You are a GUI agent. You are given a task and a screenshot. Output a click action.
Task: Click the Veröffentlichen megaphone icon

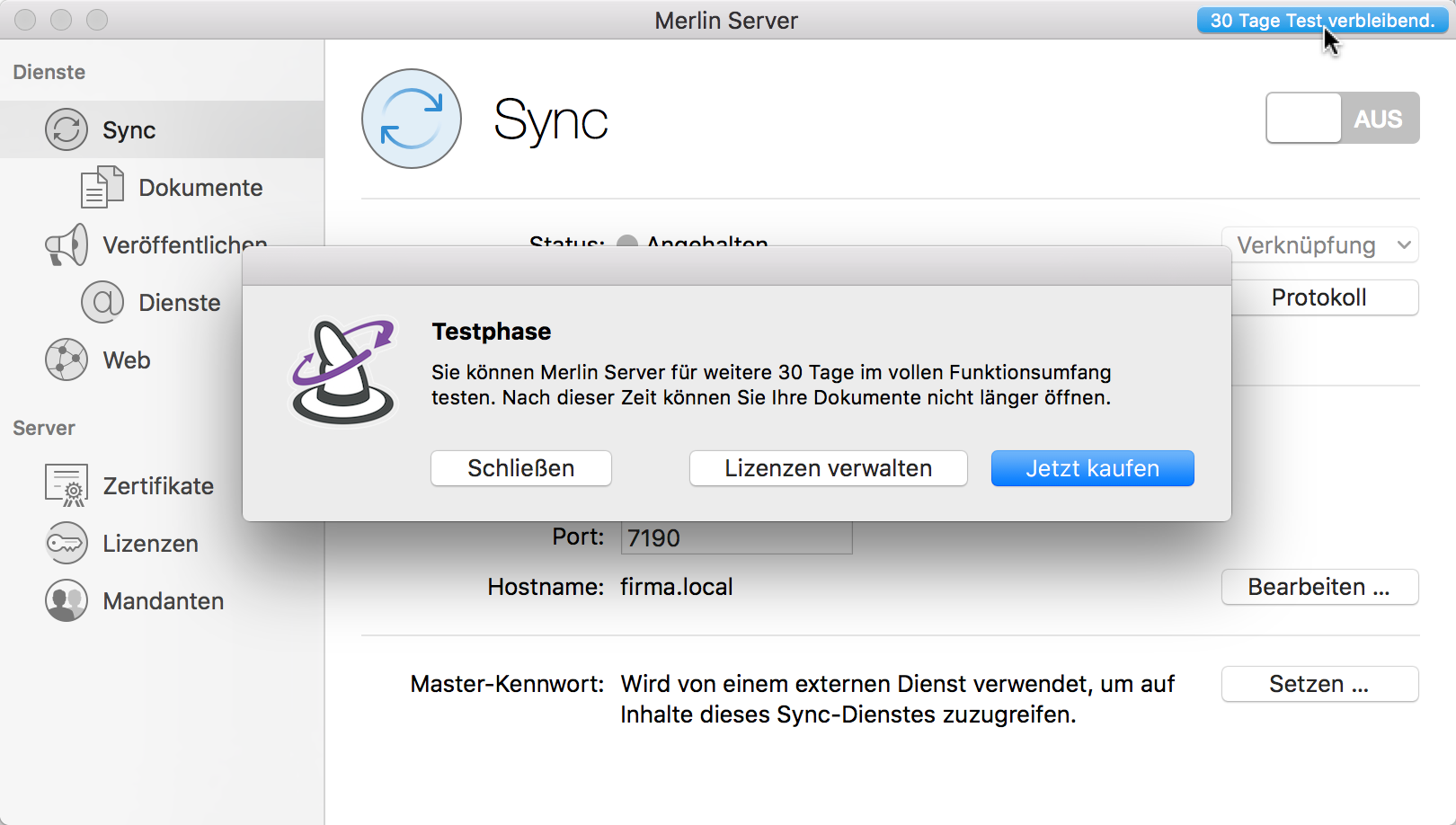click(x=67, y=244)
